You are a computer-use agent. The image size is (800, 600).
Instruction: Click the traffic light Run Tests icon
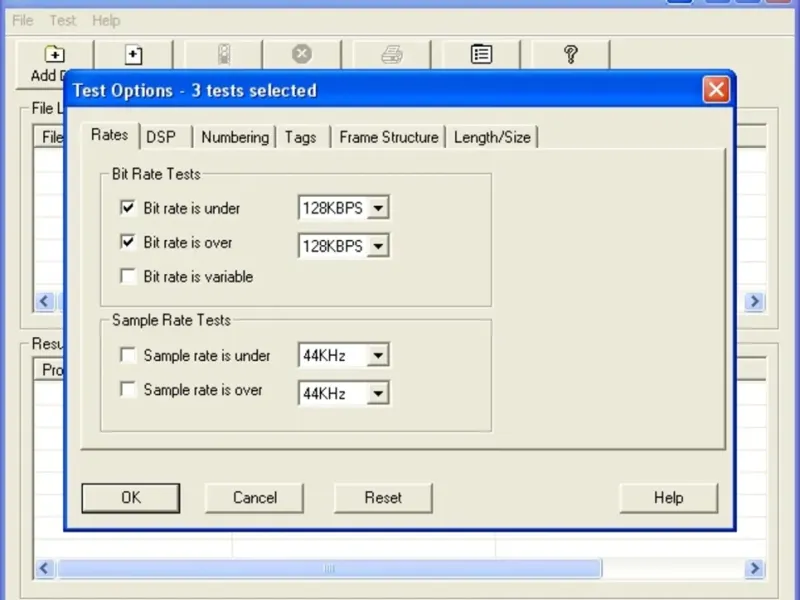pyautogui.click(x=224, y=54)
